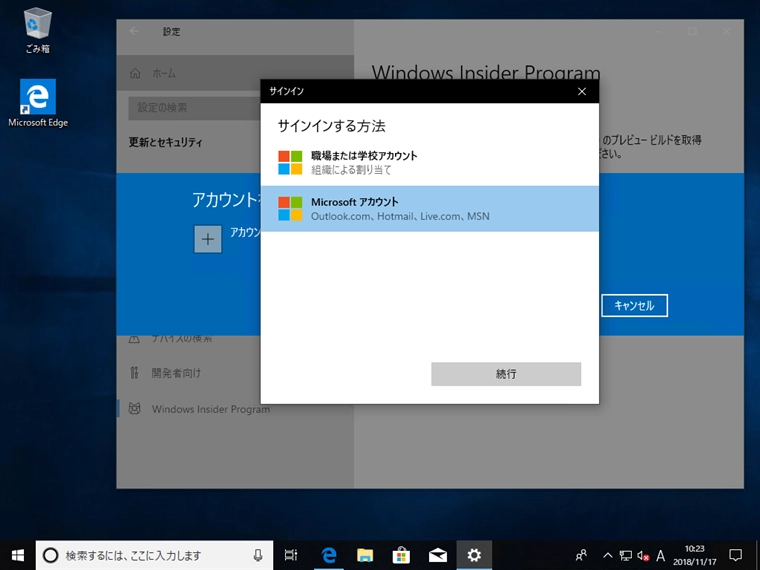
Task: Click the plus icon to add account
Action: coord(207,239)
